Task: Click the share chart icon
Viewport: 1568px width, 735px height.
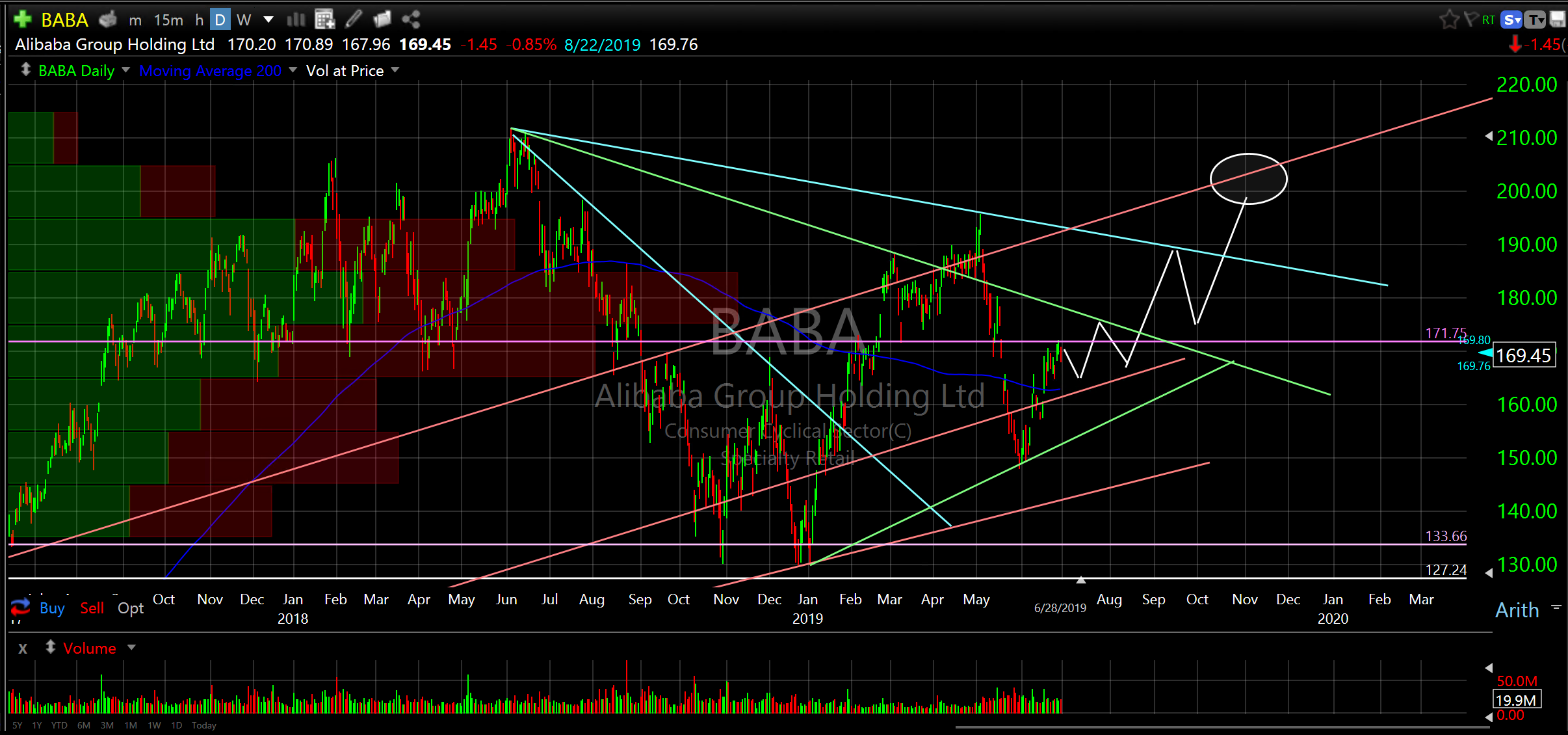Action: (411, 20)
